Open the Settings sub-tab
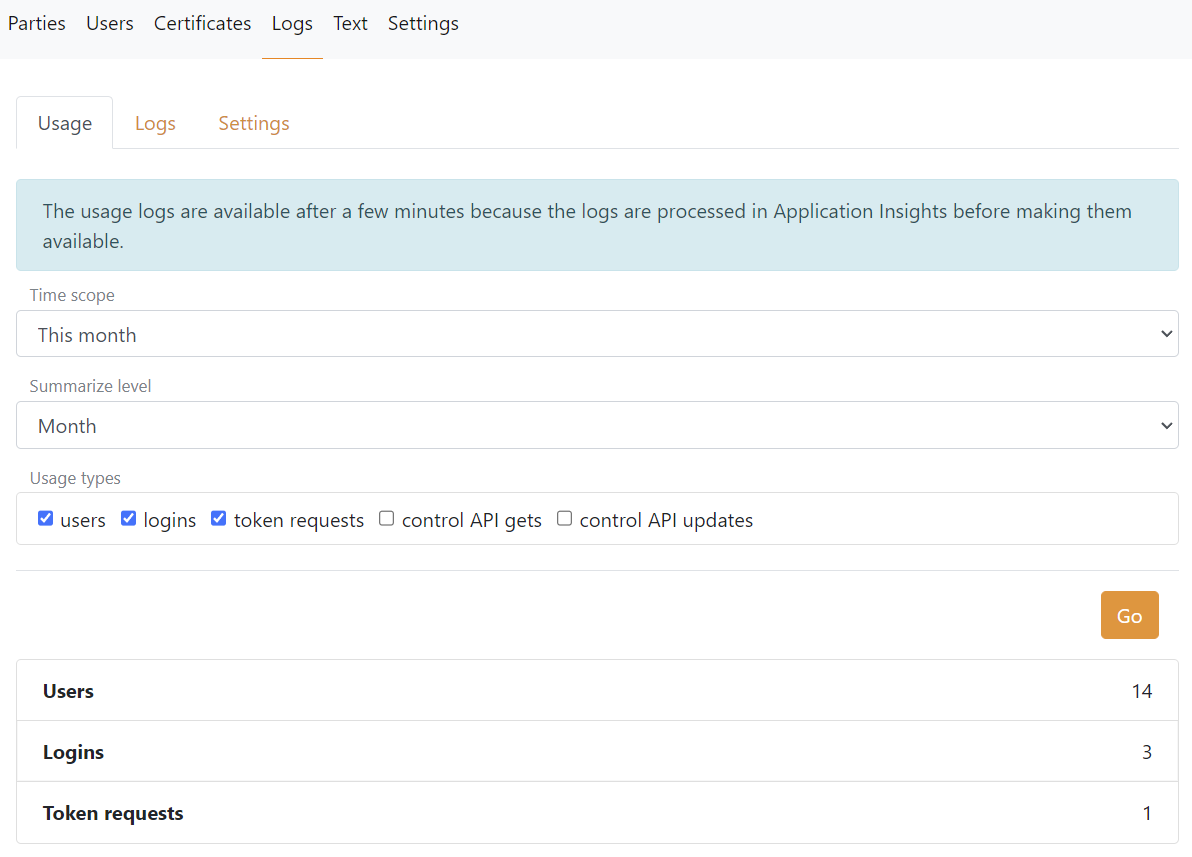Screen dimensions: 1192x857 [253, 122]
